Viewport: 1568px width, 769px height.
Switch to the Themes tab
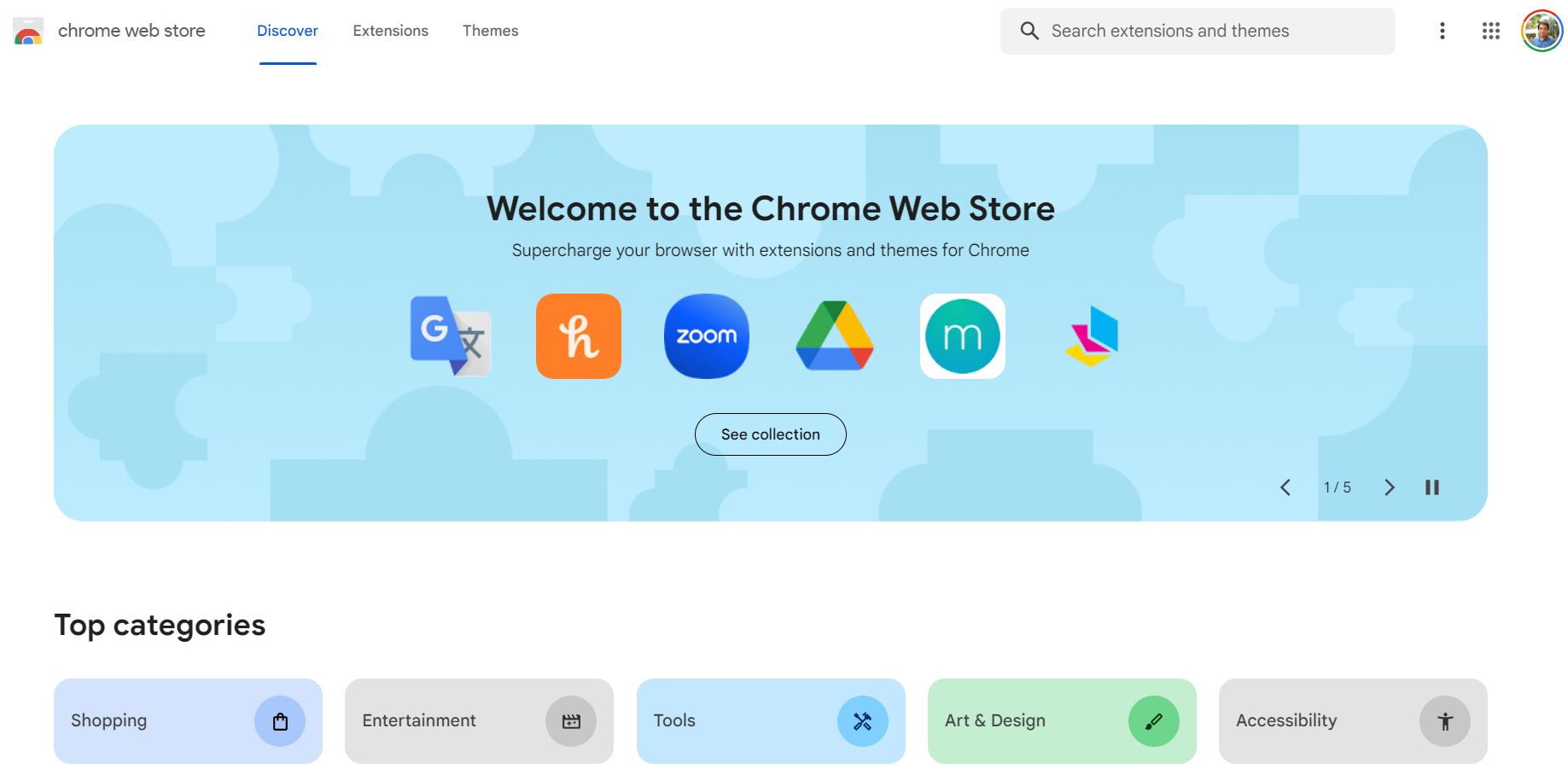click(491, 31)
